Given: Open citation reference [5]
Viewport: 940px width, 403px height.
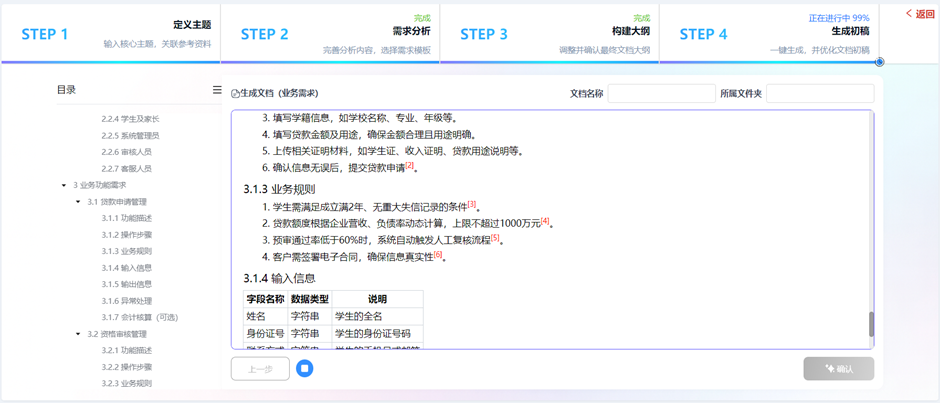Looking at the screenshot, I should pos(495,238).
